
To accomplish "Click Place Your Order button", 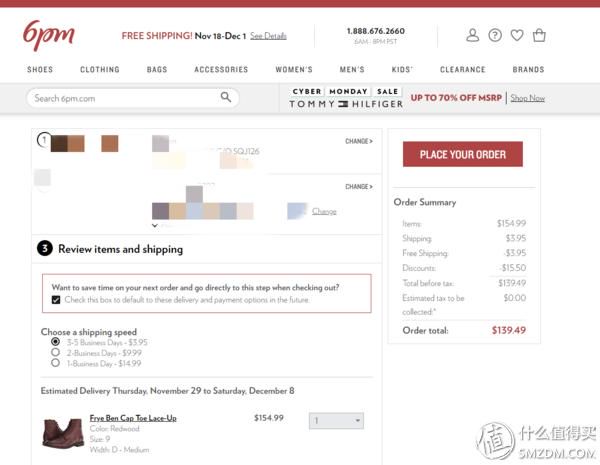I will point(463,154).
